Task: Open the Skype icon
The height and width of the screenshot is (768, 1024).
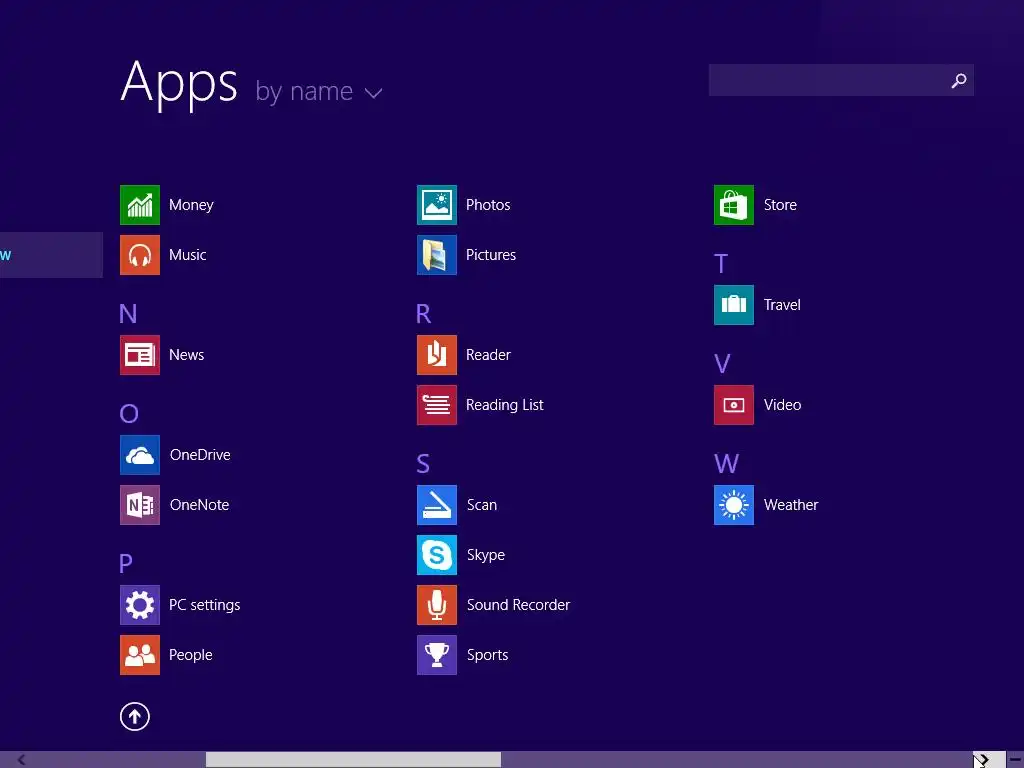Action: (x=437, y=555)
